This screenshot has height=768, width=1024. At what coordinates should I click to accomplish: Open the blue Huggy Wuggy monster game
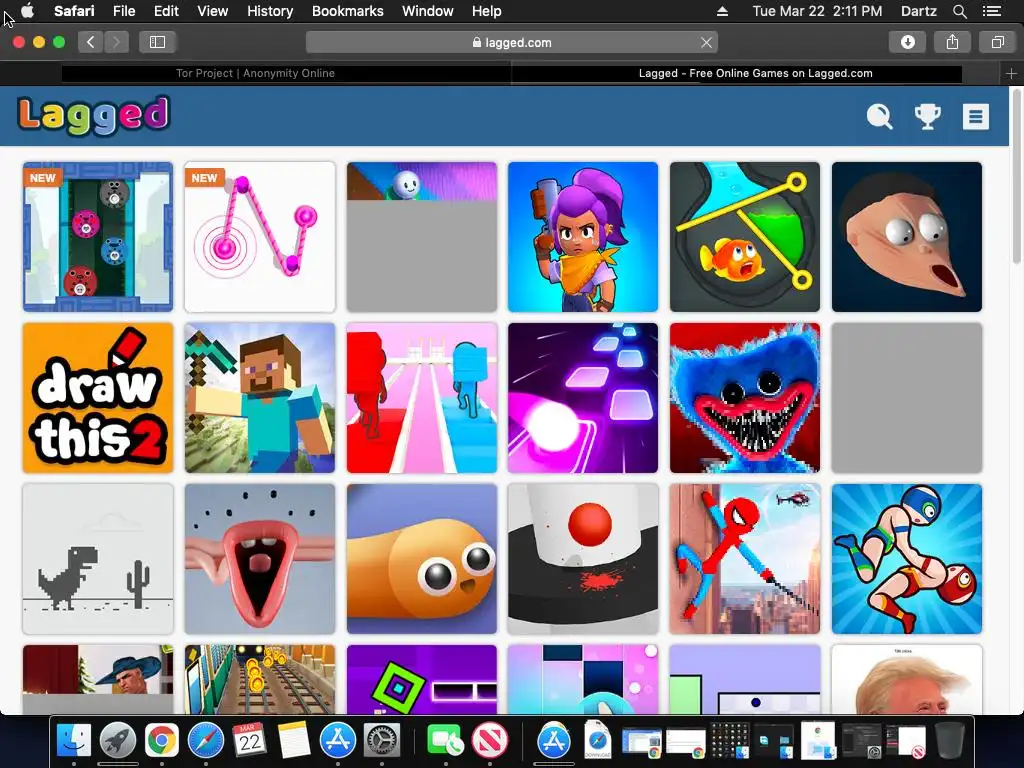(744, 398)
